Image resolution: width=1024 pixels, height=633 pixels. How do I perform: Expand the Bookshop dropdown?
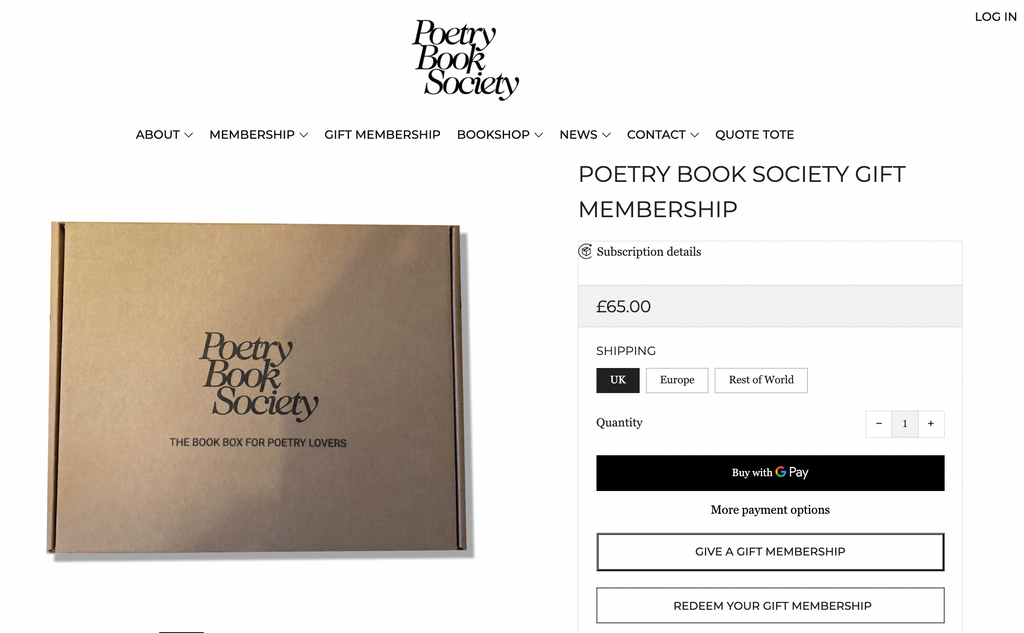(500, 135)
